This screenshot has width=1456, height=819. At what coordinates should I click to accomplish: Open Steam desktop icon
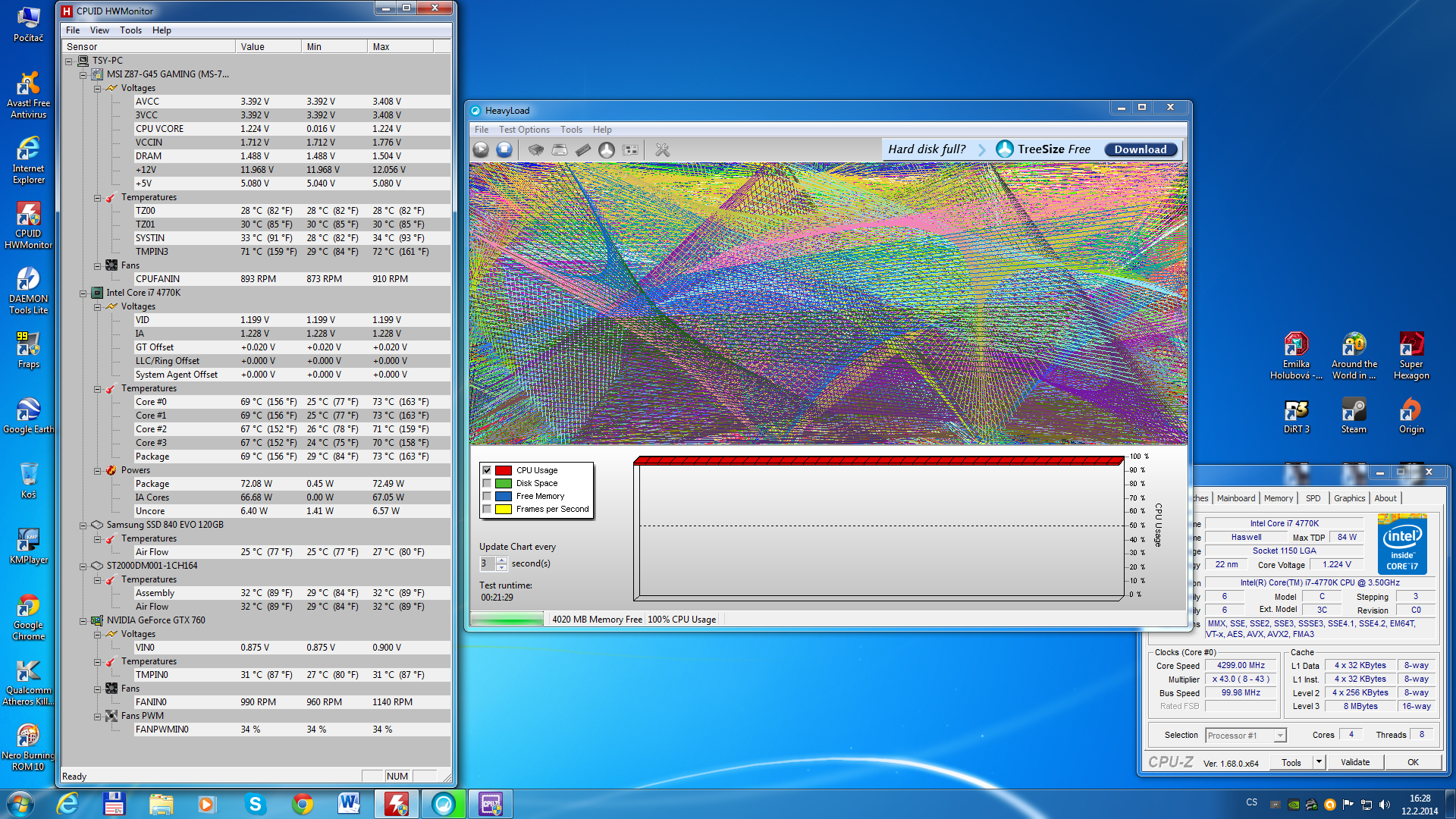1354,415
